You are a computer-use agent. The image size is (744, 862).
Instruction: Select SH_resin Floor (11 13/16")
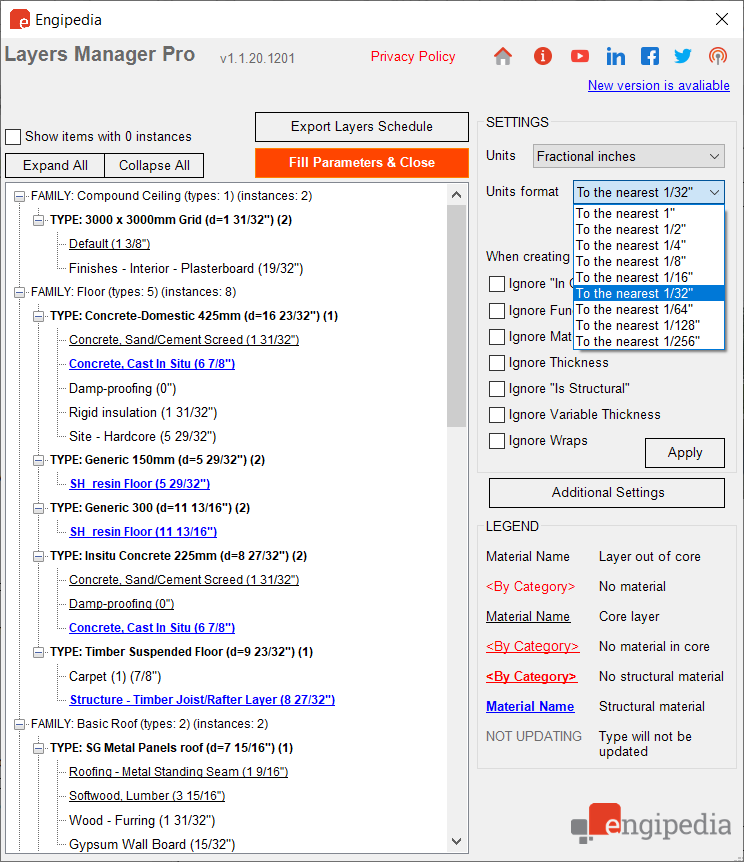(143, 532)
